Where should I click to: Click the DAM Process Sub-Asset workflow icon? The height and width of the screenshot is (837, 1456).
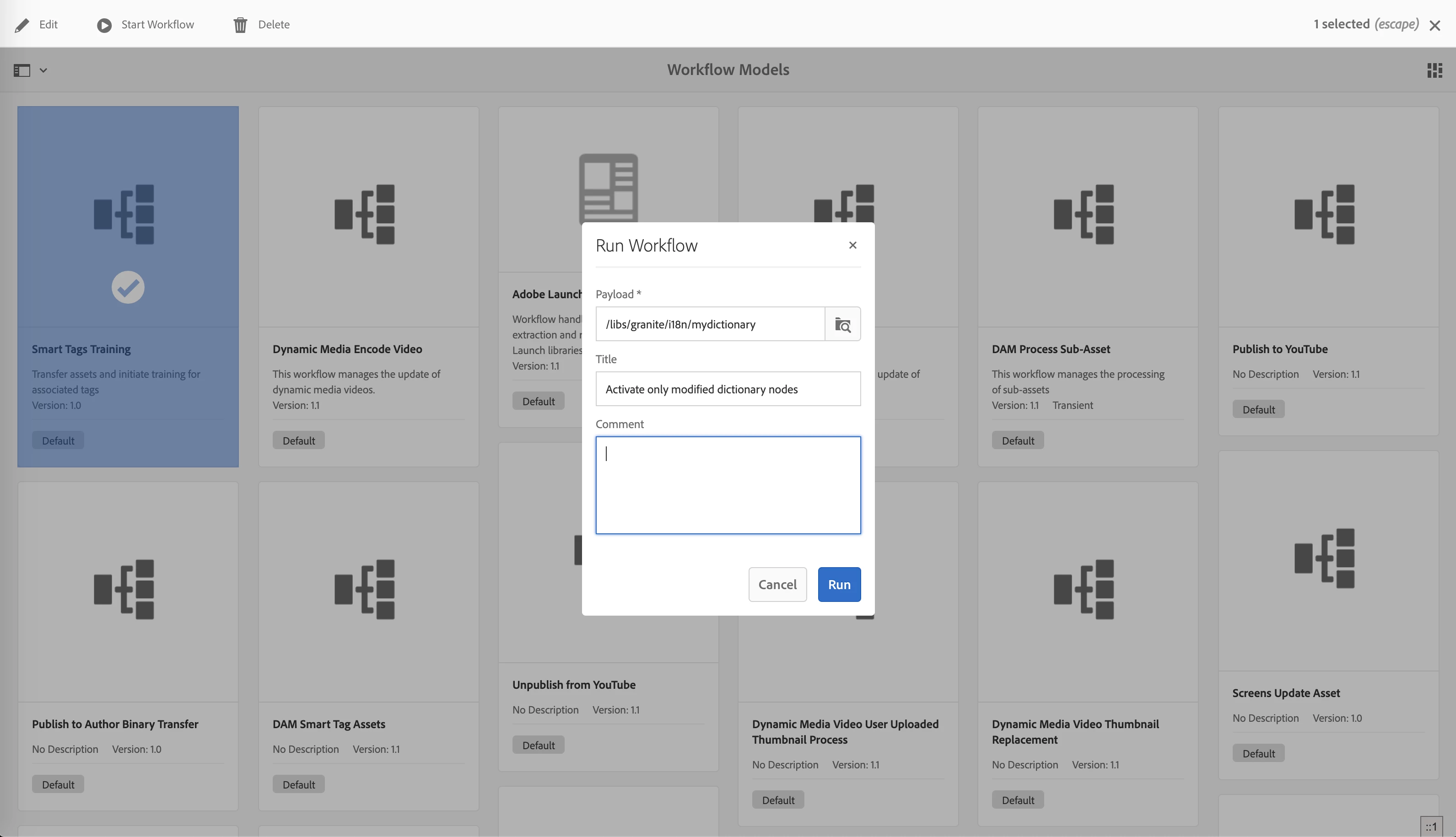coord(1084,215)
